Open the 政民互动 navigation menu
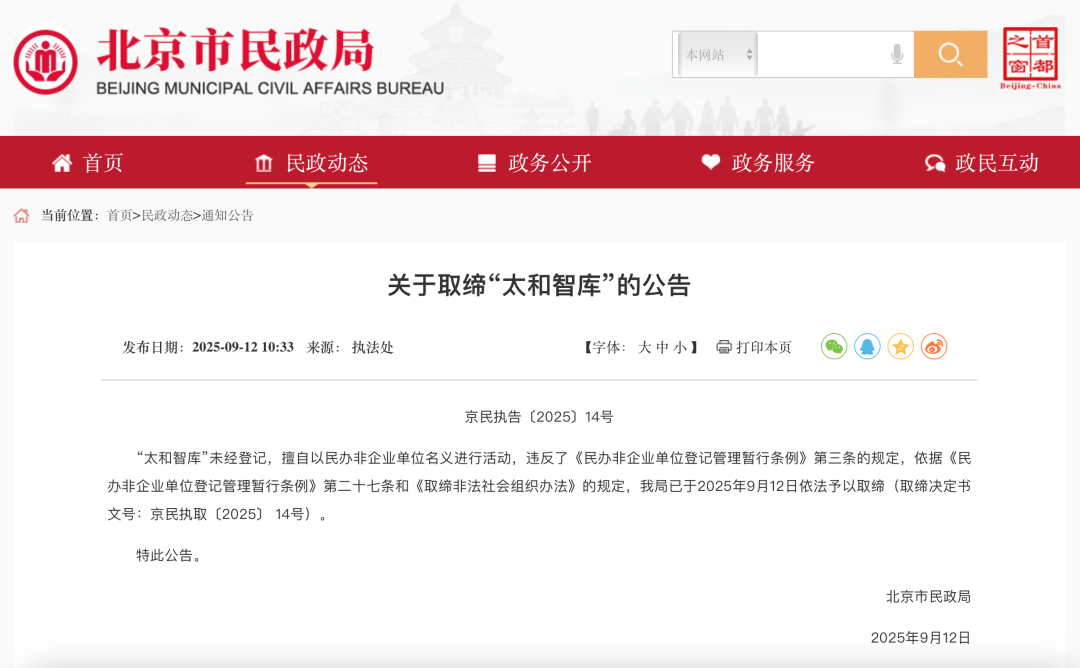This screenshot has height=668, width=1080. [x=982, y=163]
